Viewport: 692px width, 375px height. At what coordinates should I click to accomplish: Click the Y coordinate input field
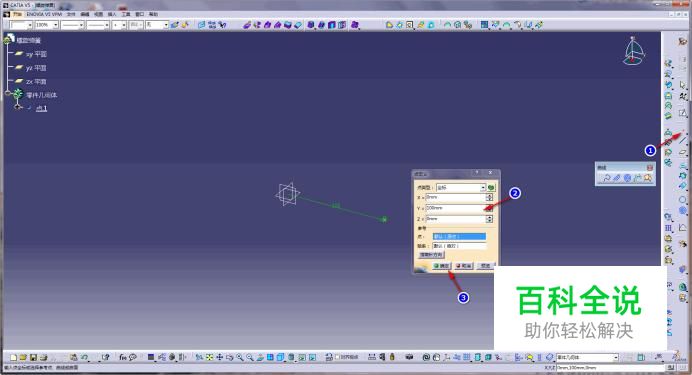[x=455, y=208]
